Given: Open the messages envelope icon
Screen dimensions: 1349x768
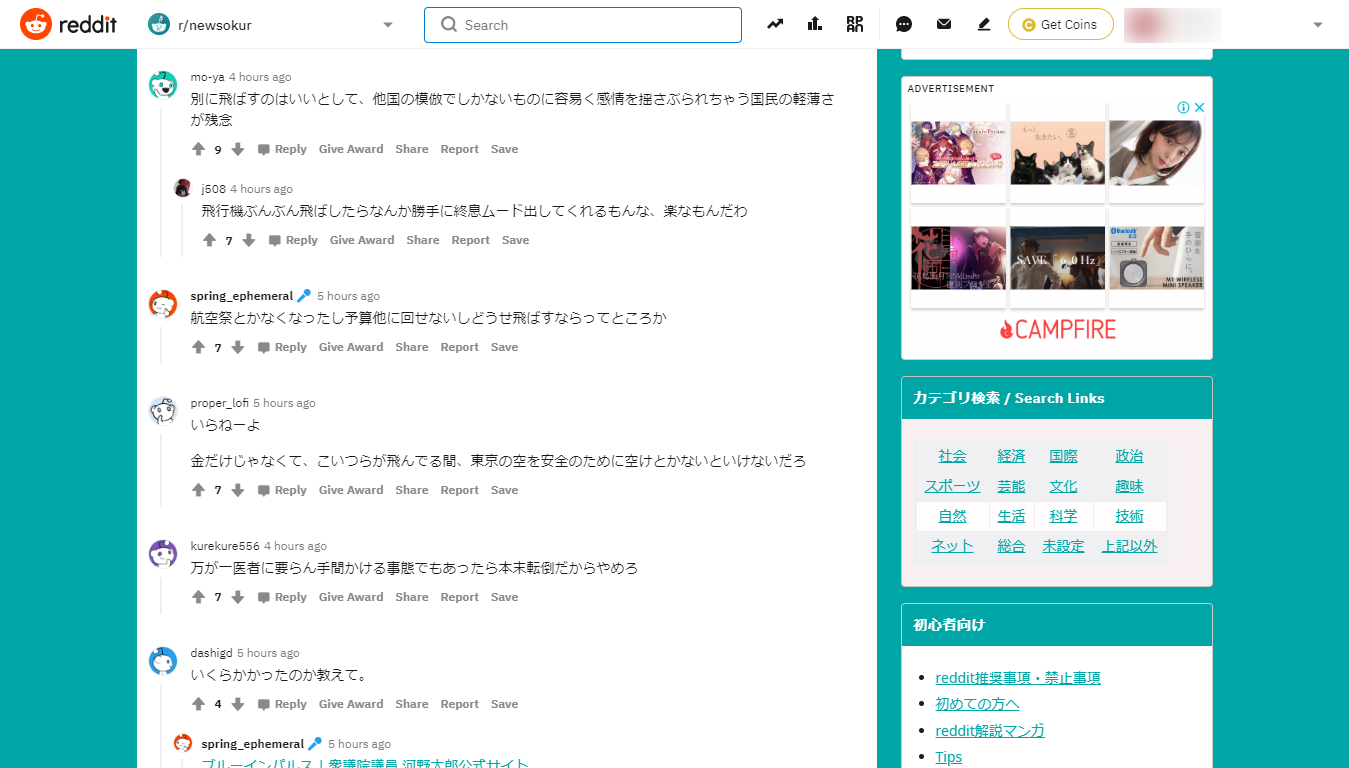Looking at the screenshot, I should 944,24.
